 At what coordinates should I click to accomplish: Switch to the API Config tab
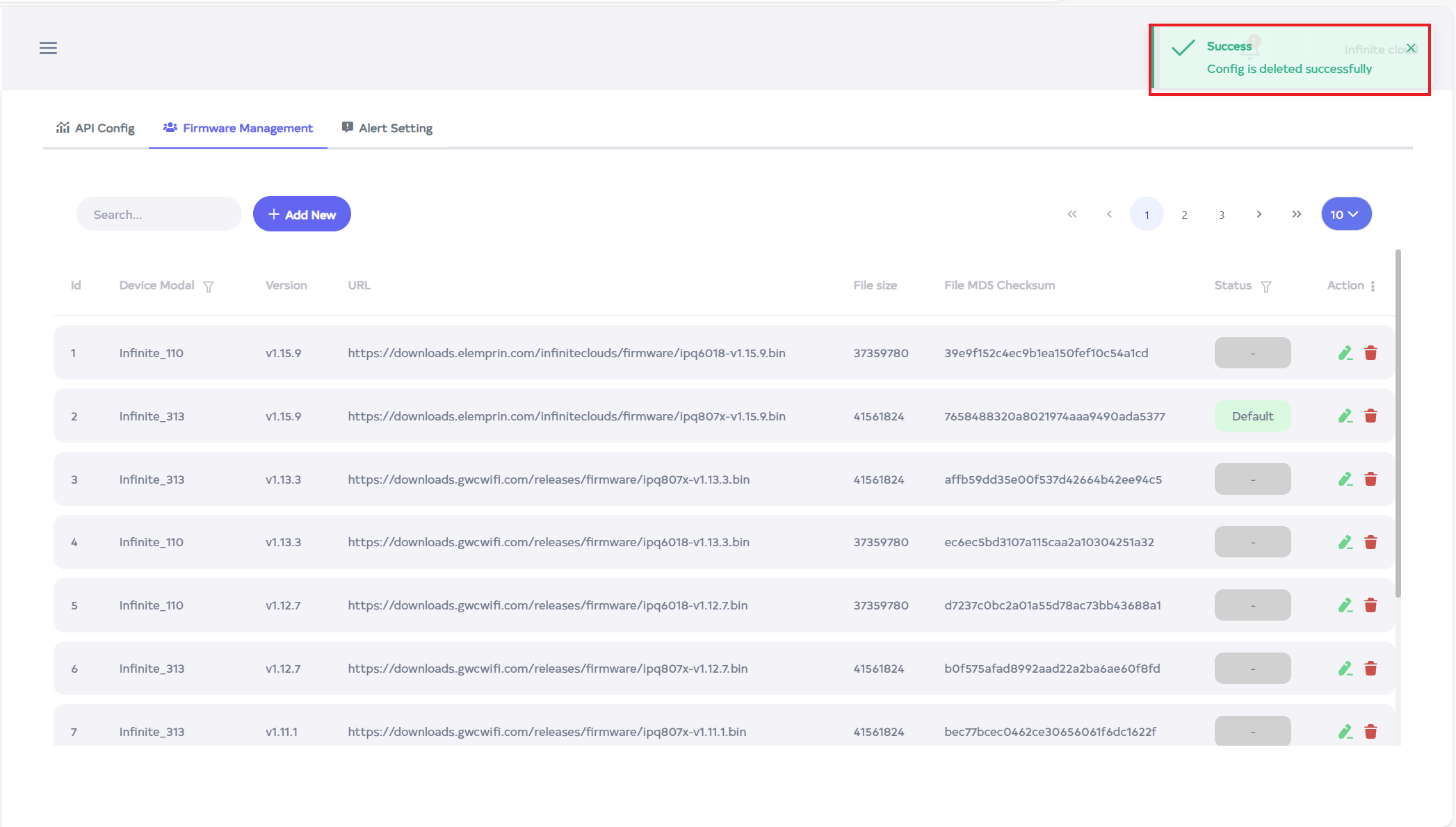[96, 128]
